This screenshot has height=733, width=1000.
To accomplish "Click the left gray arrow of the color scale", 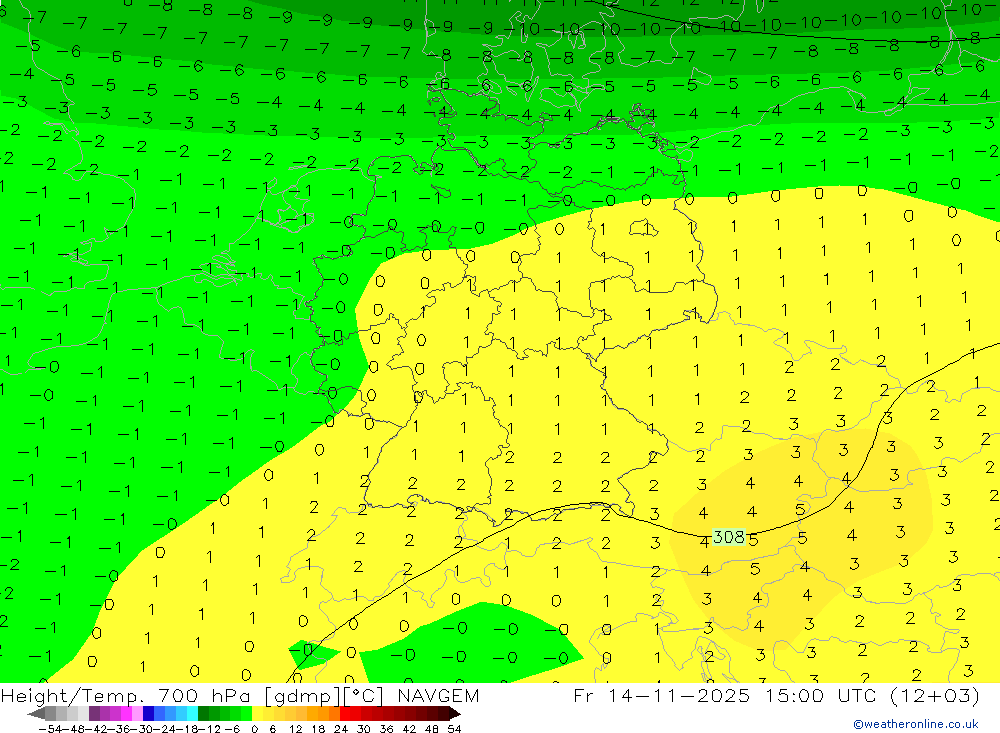I will (36, 713).
